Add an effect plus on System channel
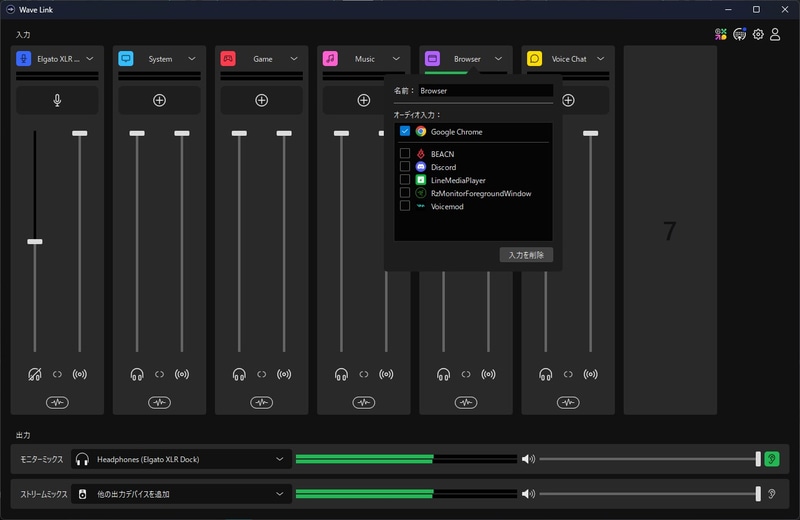Image resolution: width=800 pixels, height=520 pixels. point(159,100)
